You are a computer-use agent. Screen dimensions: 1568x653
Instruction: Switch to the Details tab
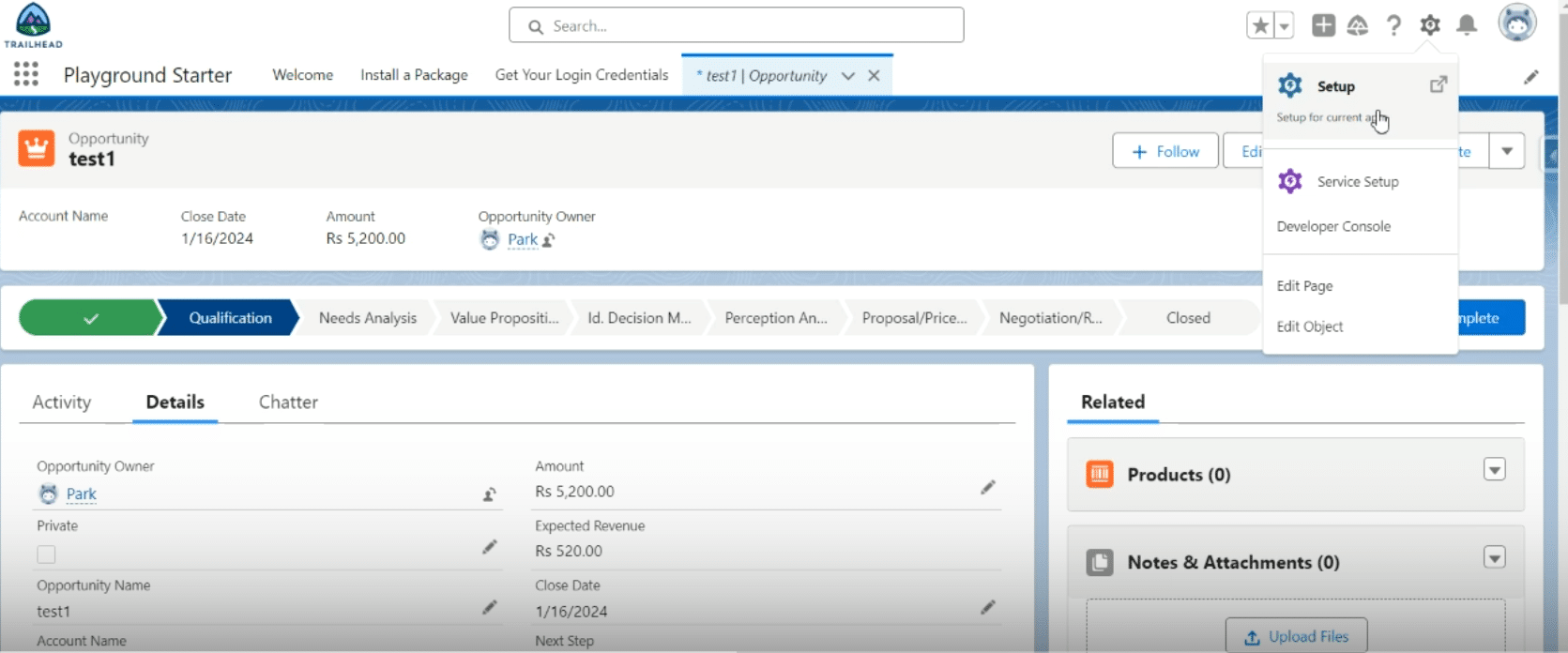[x=175, y=402]
